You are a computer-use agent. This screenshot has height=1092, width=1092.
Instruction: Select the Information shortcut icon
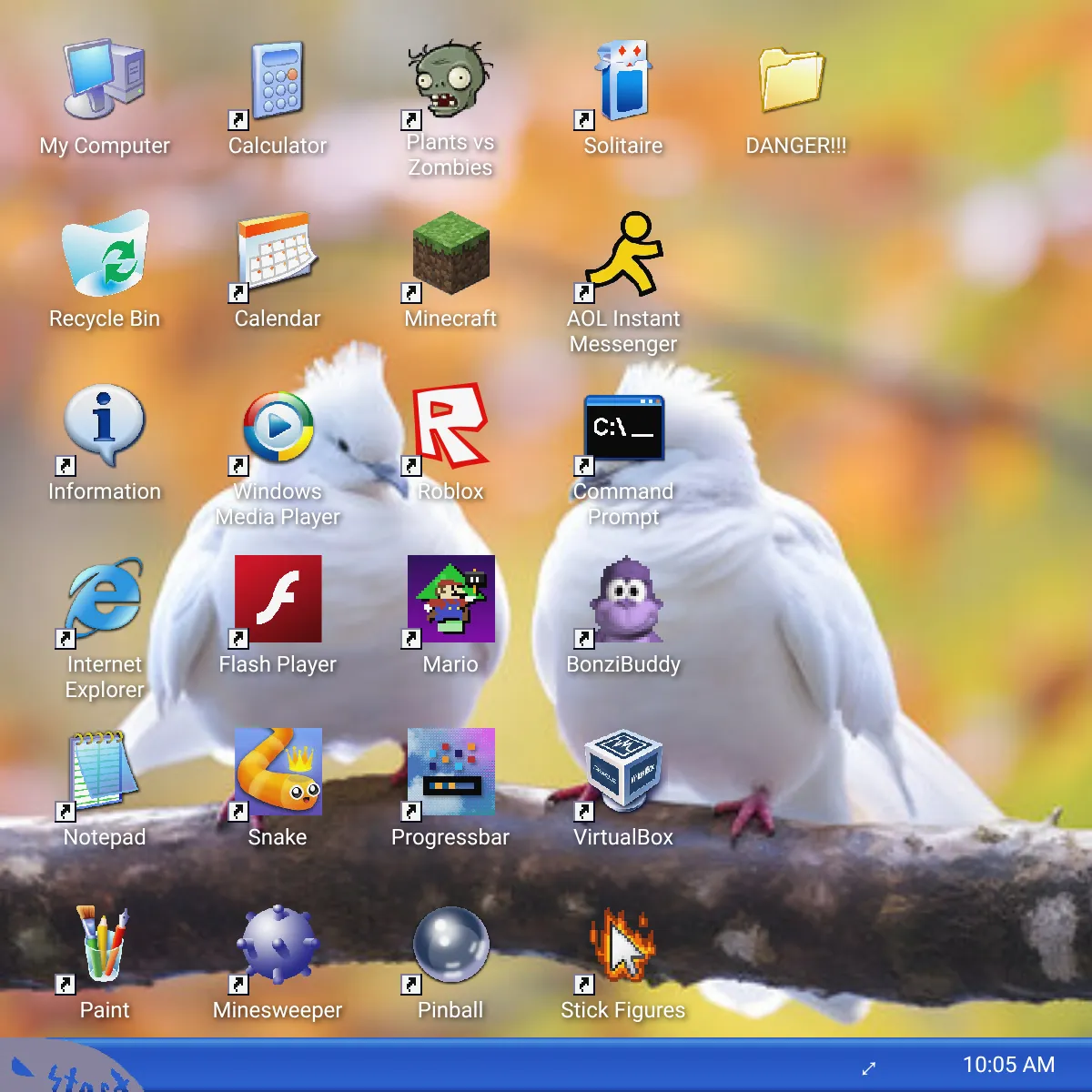point(105,426)
